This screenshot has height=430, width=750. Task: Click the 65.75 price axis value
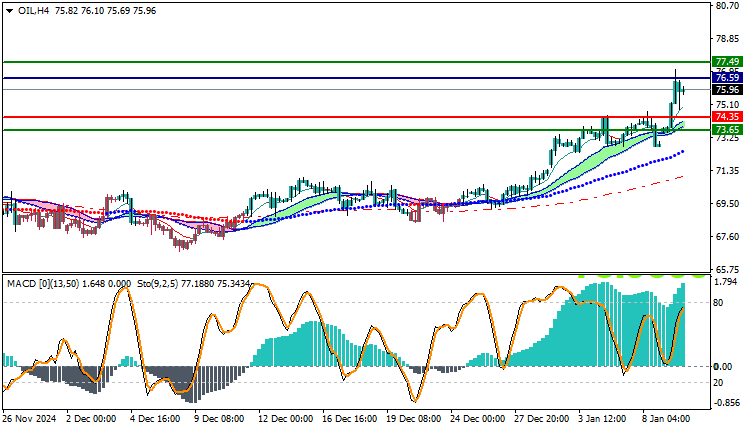coord(727,269)
